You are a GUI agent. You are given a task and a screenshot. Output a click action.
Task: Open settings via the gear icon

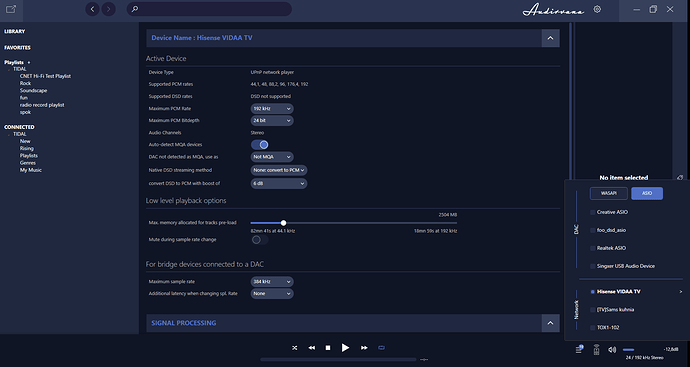click(x=597, y=9)
